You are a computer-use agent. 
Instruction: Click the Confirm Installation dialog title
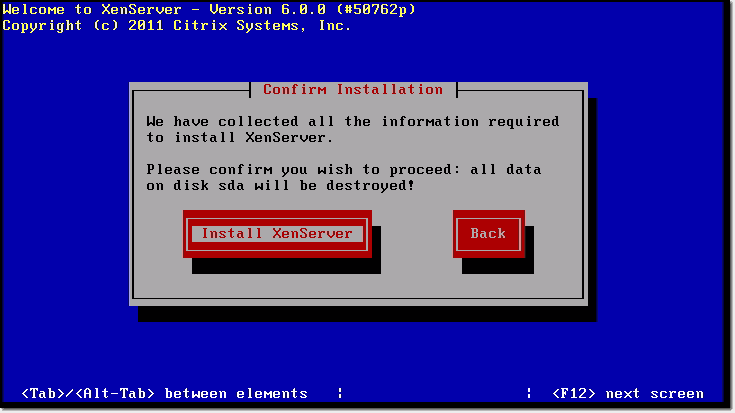coord(353,89)
